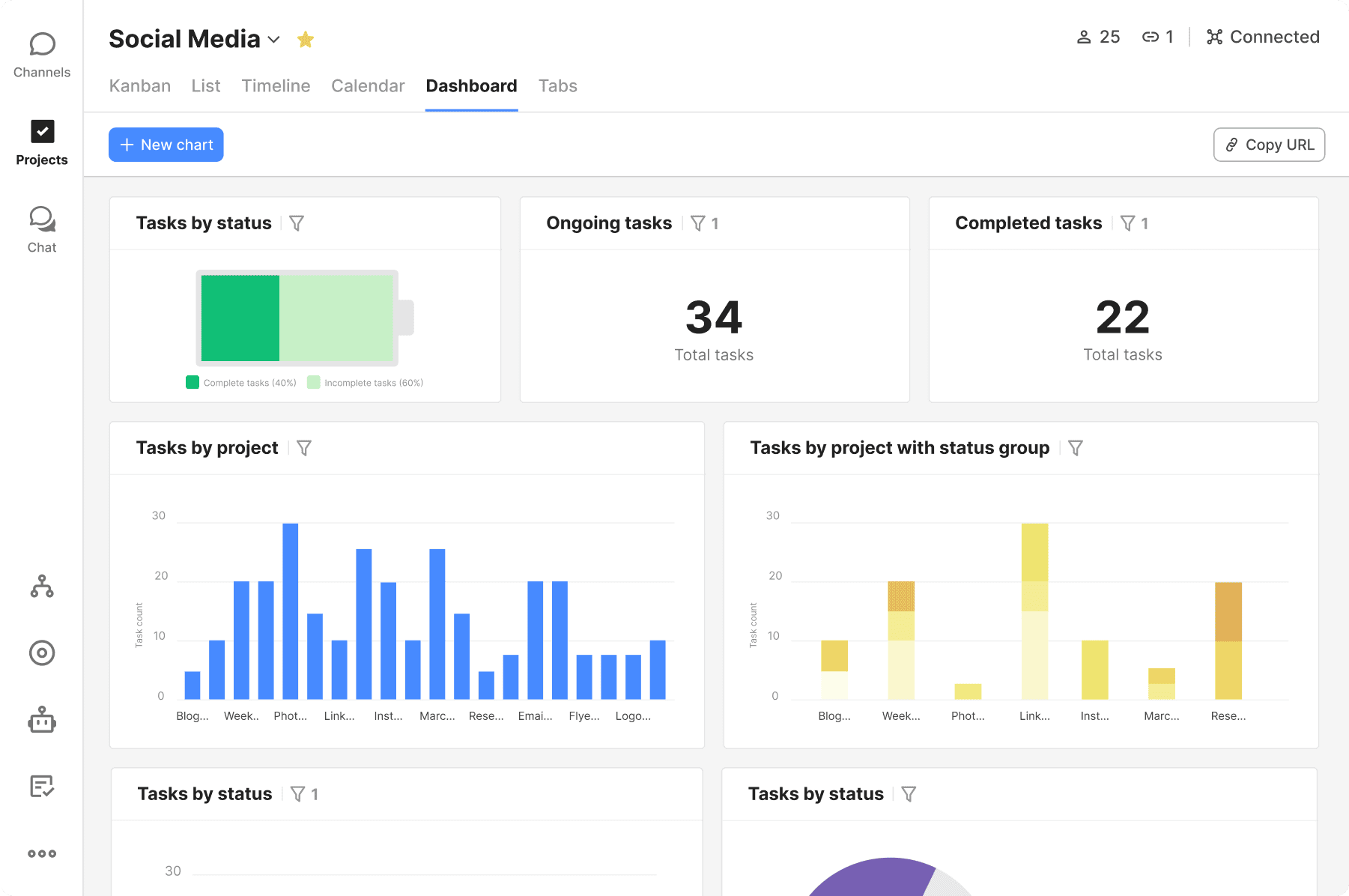Click the Phot... label in Tasks by project chart
1349x896 pixels.
pos(291,716)
